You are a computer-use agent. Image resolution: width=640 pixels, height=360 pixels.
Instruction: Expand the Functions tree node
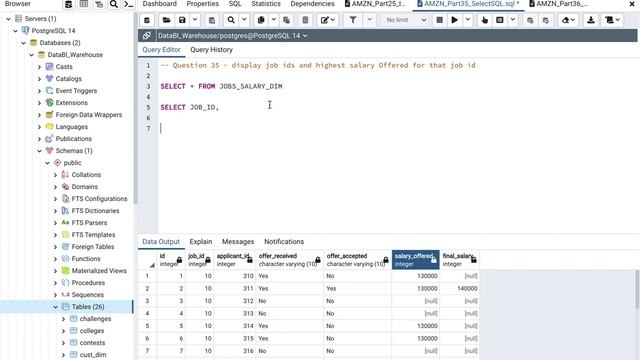pyautogui.click(x=56, y=259)
